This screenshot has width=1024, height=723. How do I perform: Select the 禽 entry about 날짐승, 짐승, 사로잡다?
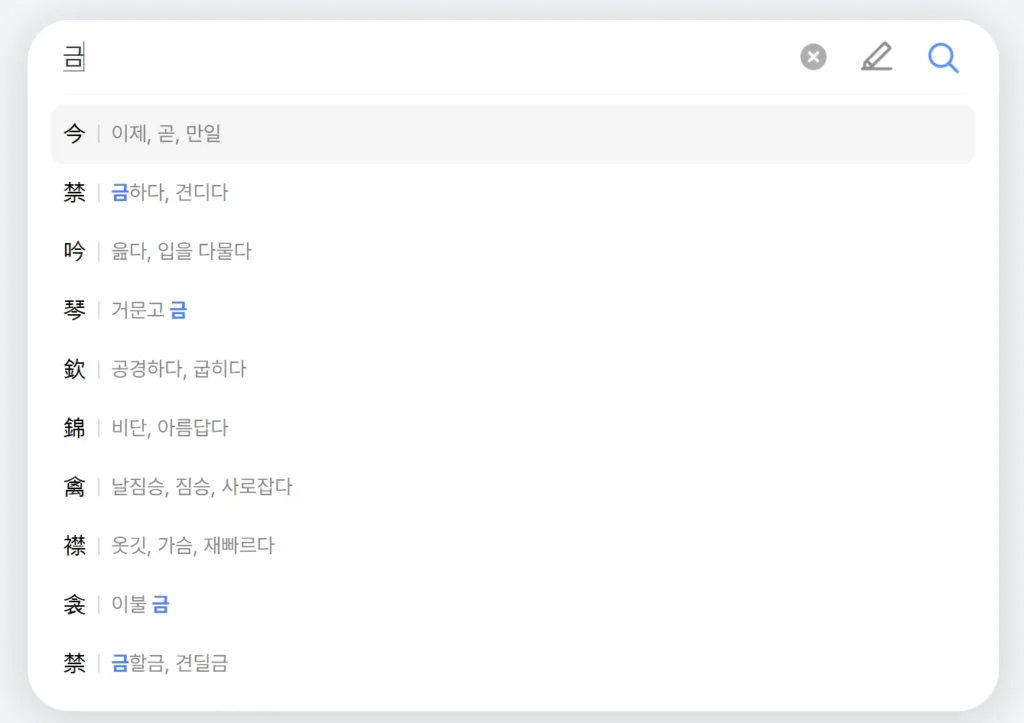(x=300, y=487)
